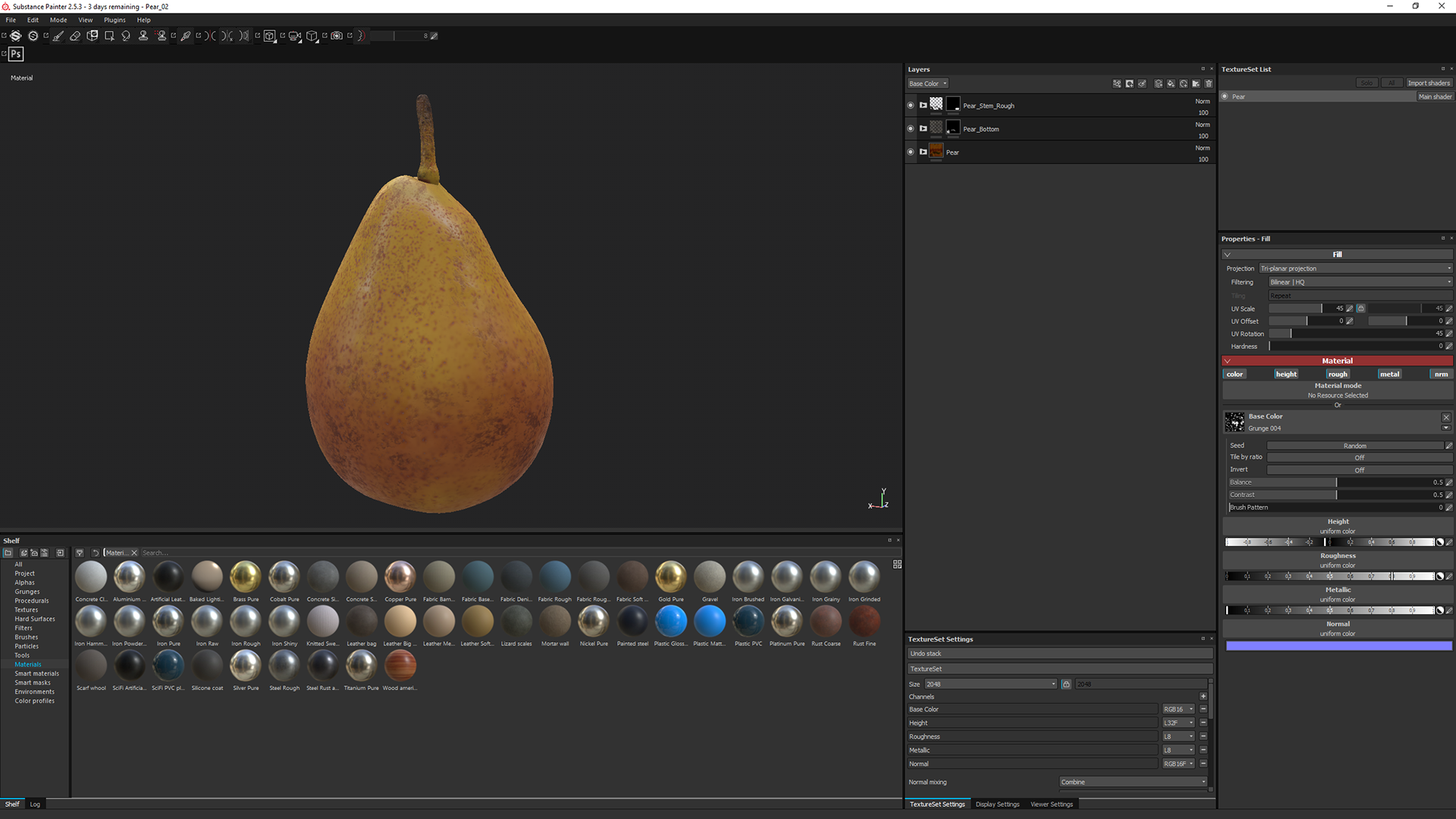Select the Polygon Fill tool
The image size is (1456, 819).
(109, 36)
